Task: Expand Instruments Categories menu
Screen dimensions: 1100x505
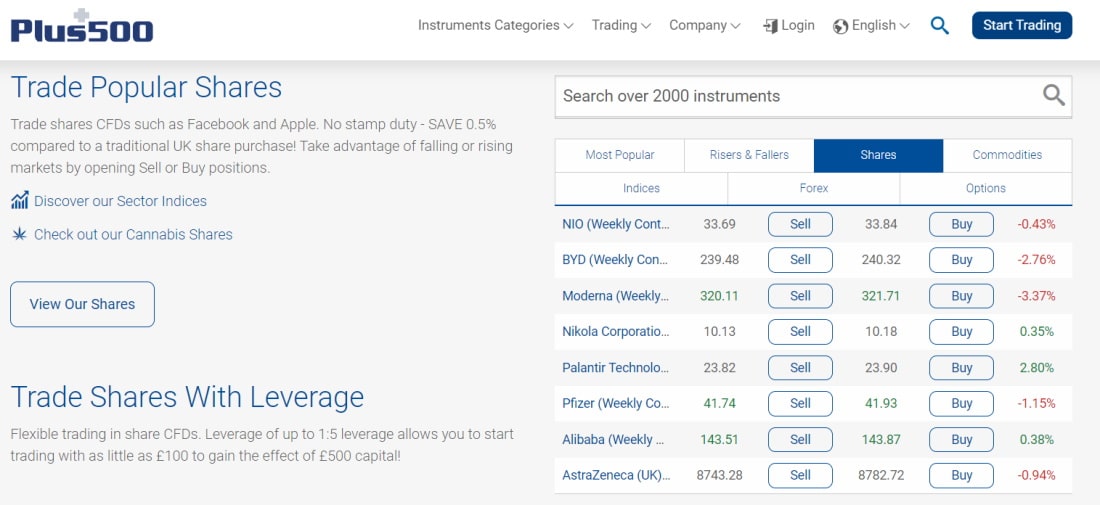Action: coord(495,25)
